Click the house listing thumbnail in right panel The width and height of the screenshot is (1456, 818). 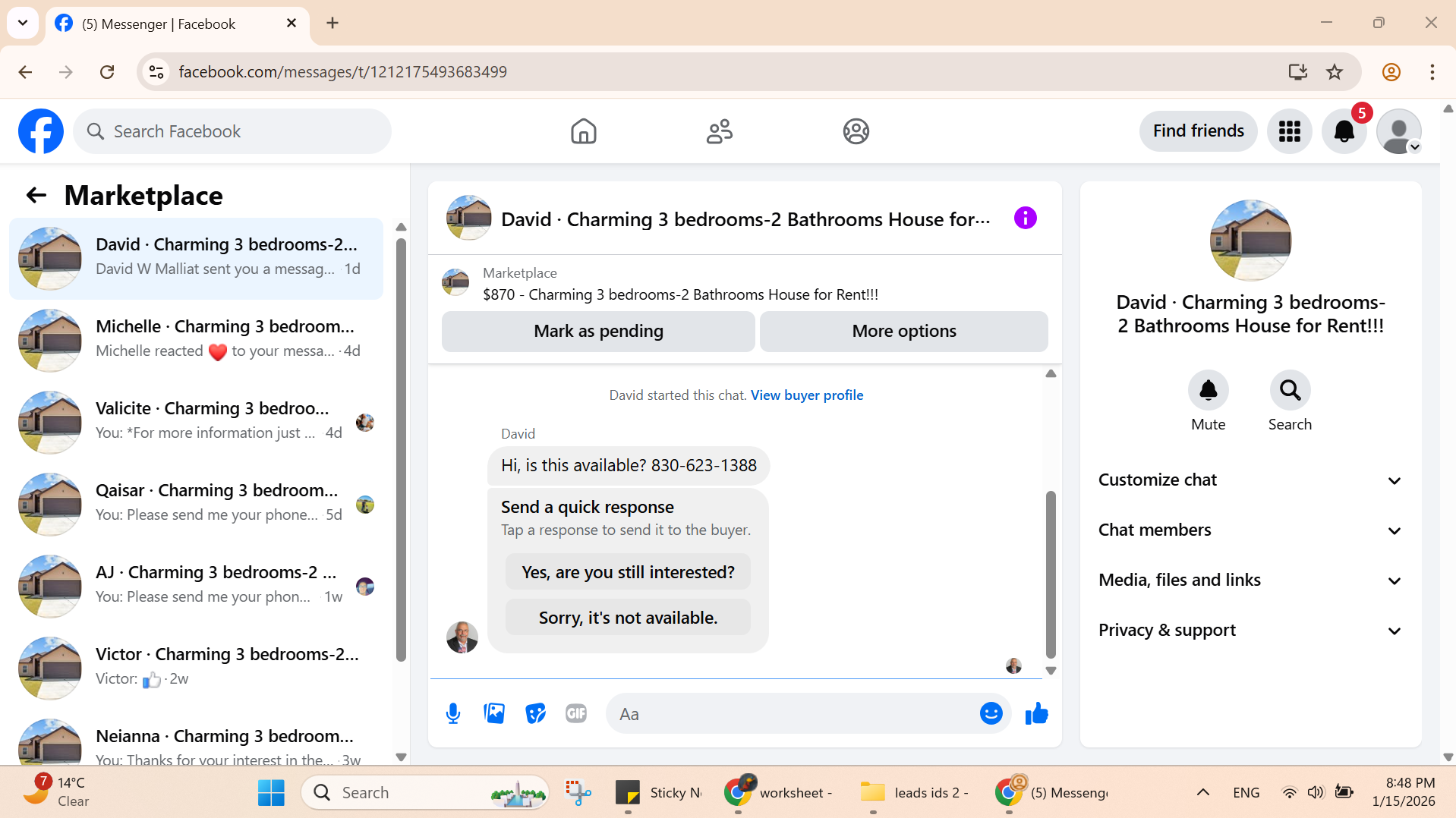1250,241
